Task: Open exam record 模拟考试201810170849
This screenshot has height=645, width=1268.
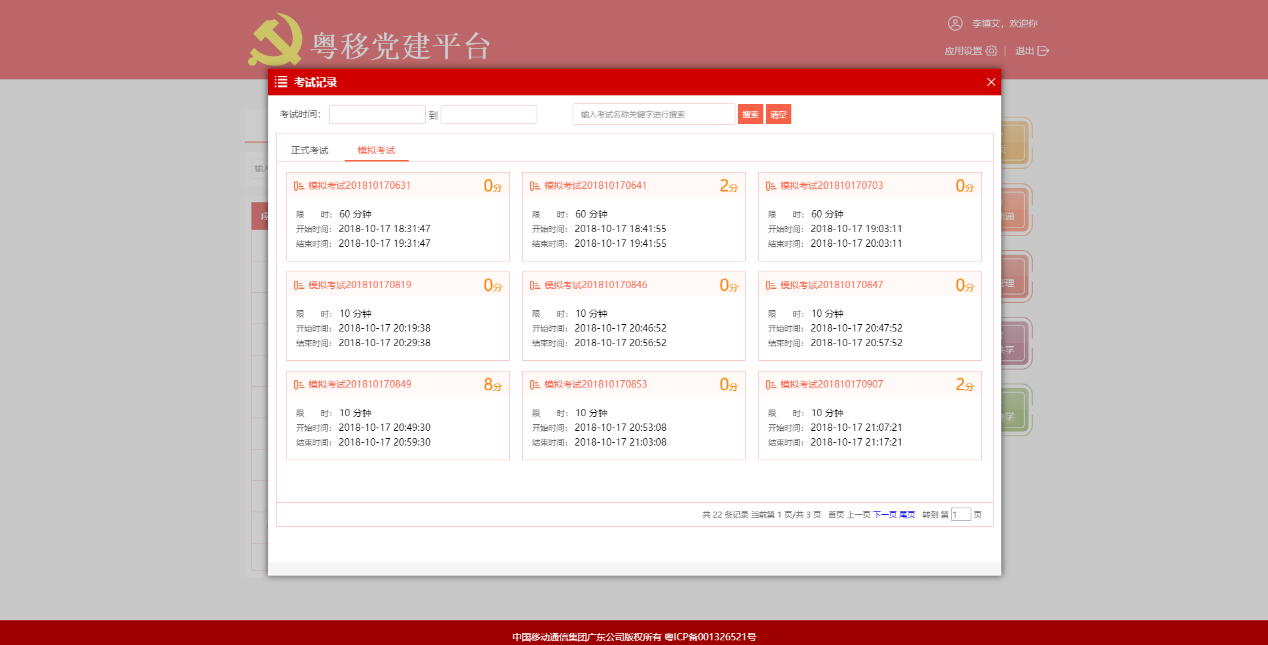Action: pyautogui.click(x=359, y=384)
